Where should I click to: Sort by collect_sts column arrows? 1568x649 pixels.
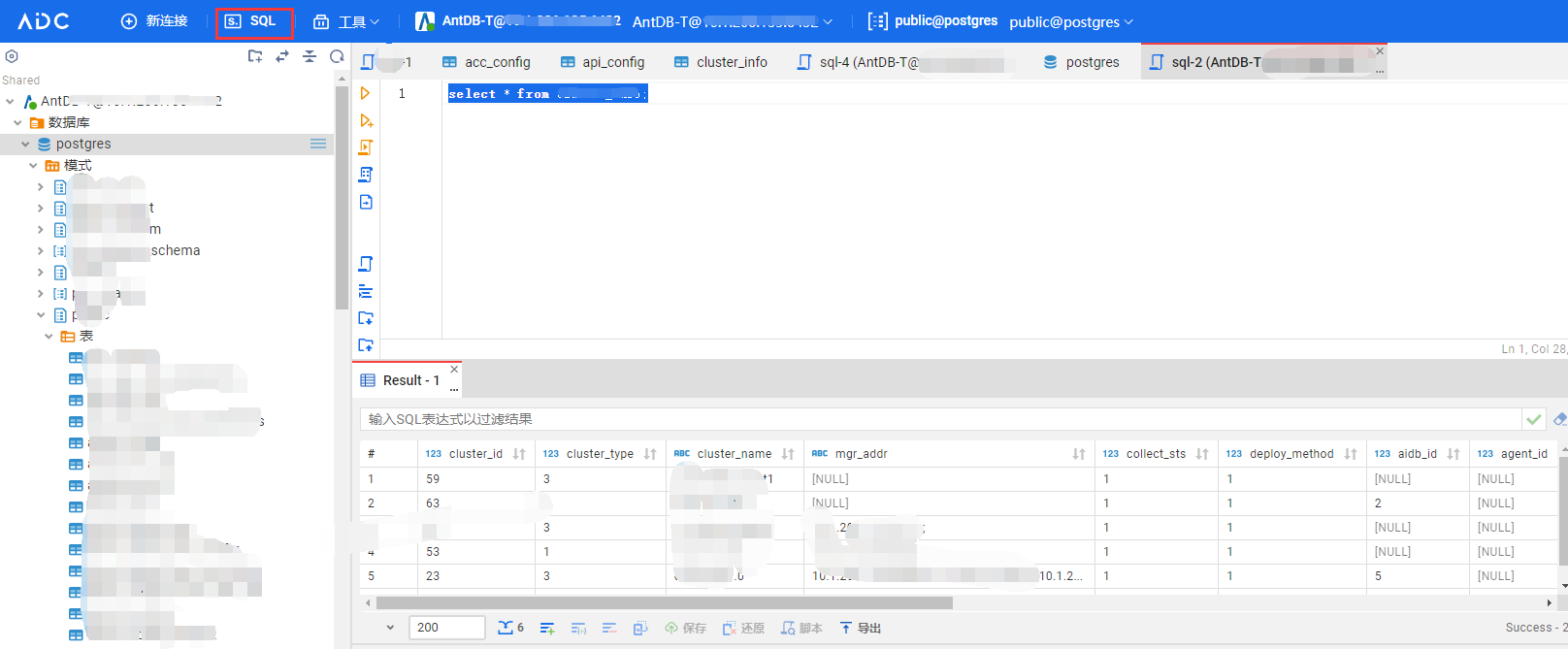[x=1202, y=454]
